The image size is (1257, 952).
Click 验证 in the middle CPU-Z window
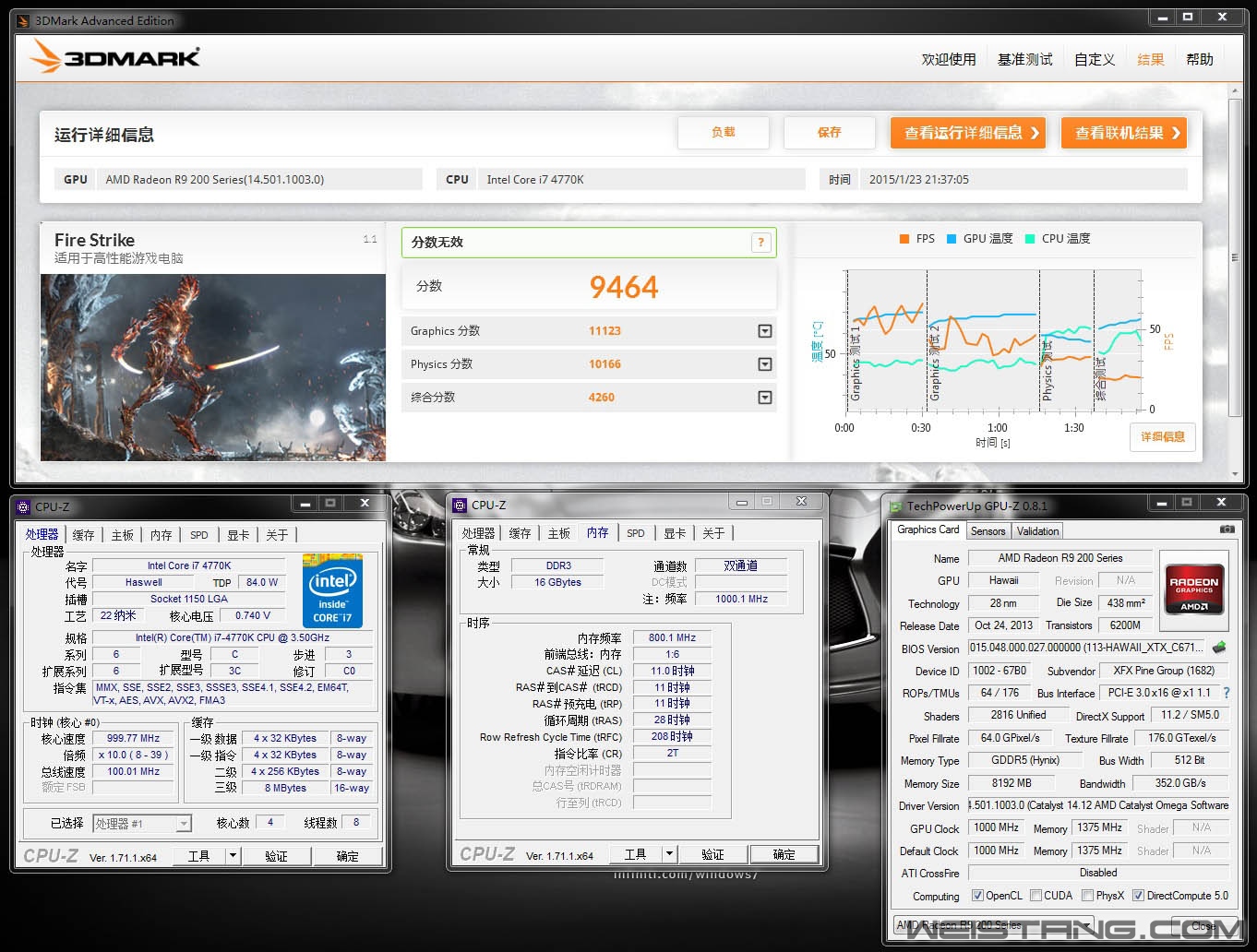[712, 854]
